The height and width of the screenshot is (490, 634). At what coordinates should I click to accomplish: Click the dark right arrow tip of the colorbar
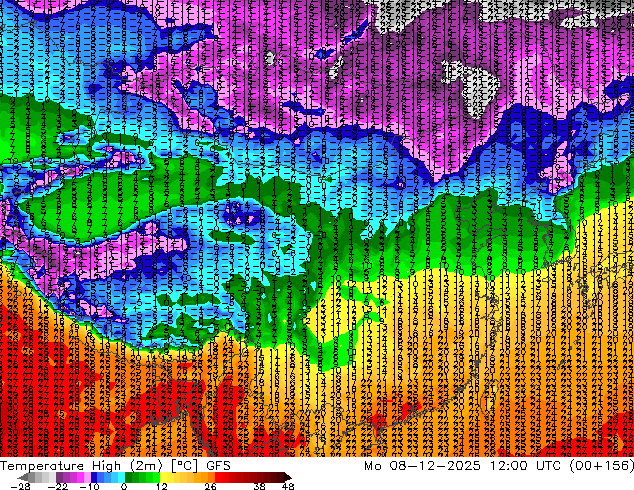(287, 477)
